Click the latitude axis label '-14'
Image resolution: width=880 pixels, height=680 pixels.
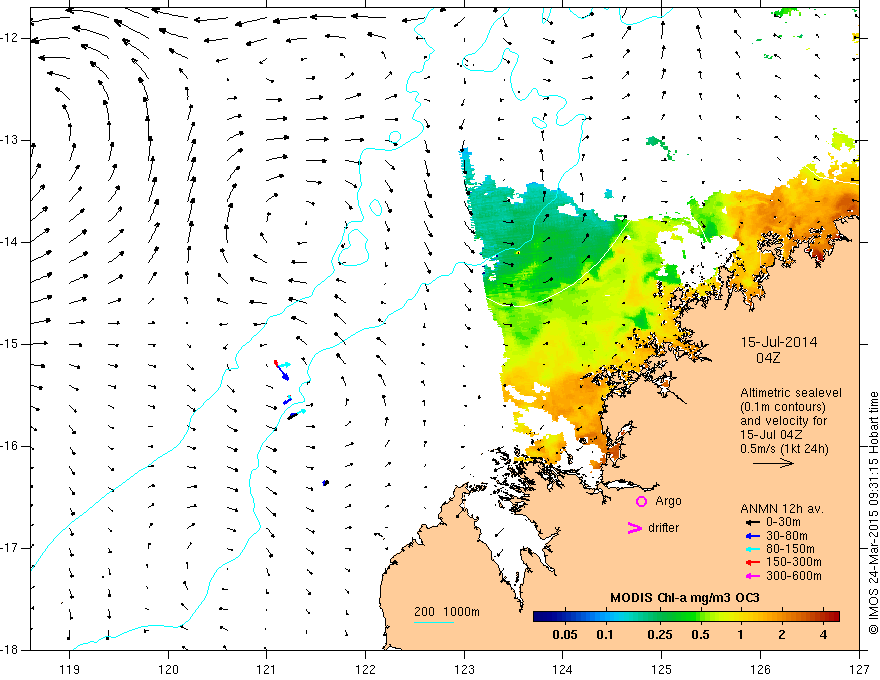10,242
